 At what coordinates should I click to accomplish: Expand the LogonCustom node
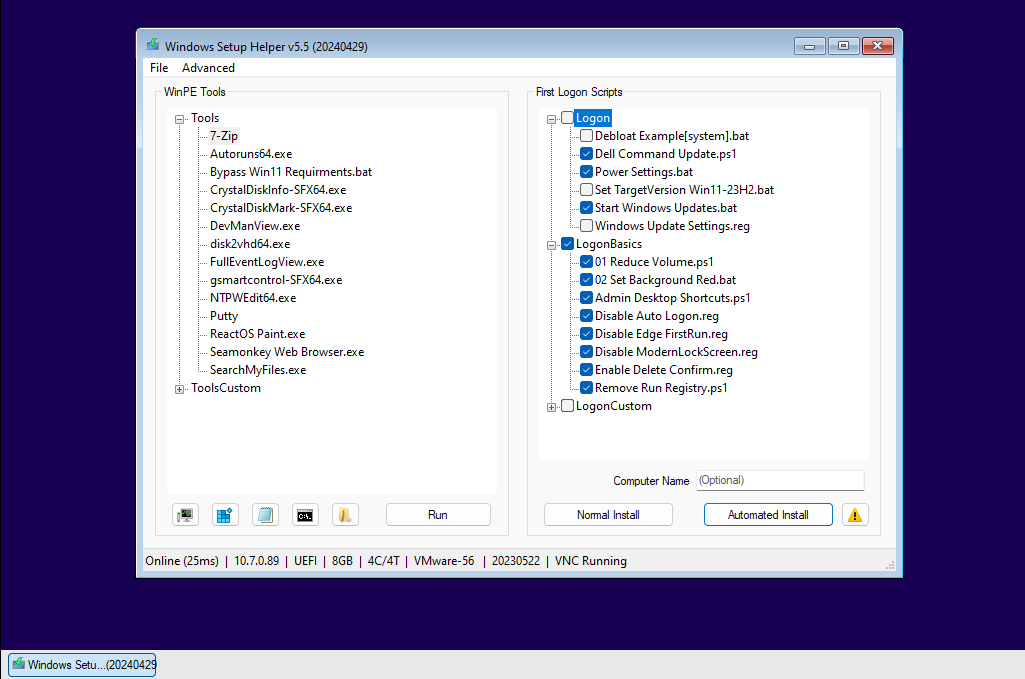click(551, 408)
